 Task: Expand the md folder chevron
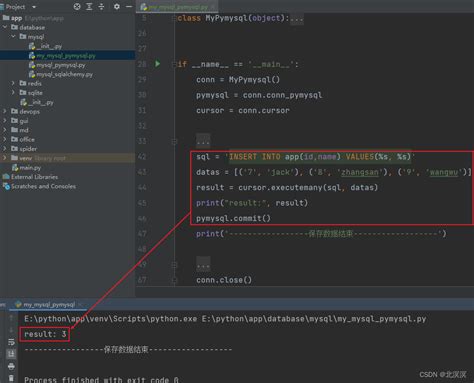pos(5,130)
